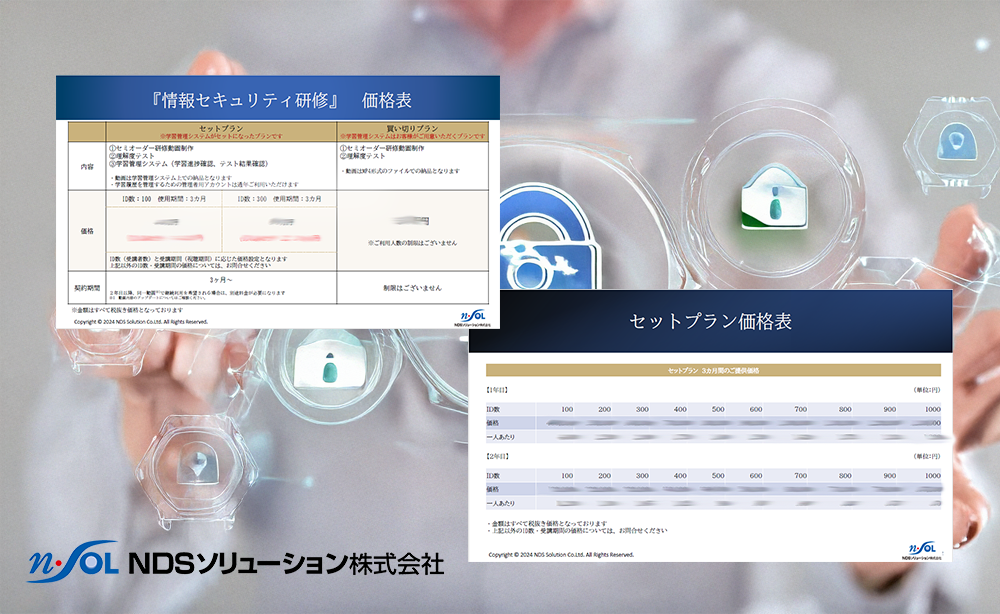Click the 契約期間 row label
This screenshot has width=1000, height=614.
[x=87, y=287]
